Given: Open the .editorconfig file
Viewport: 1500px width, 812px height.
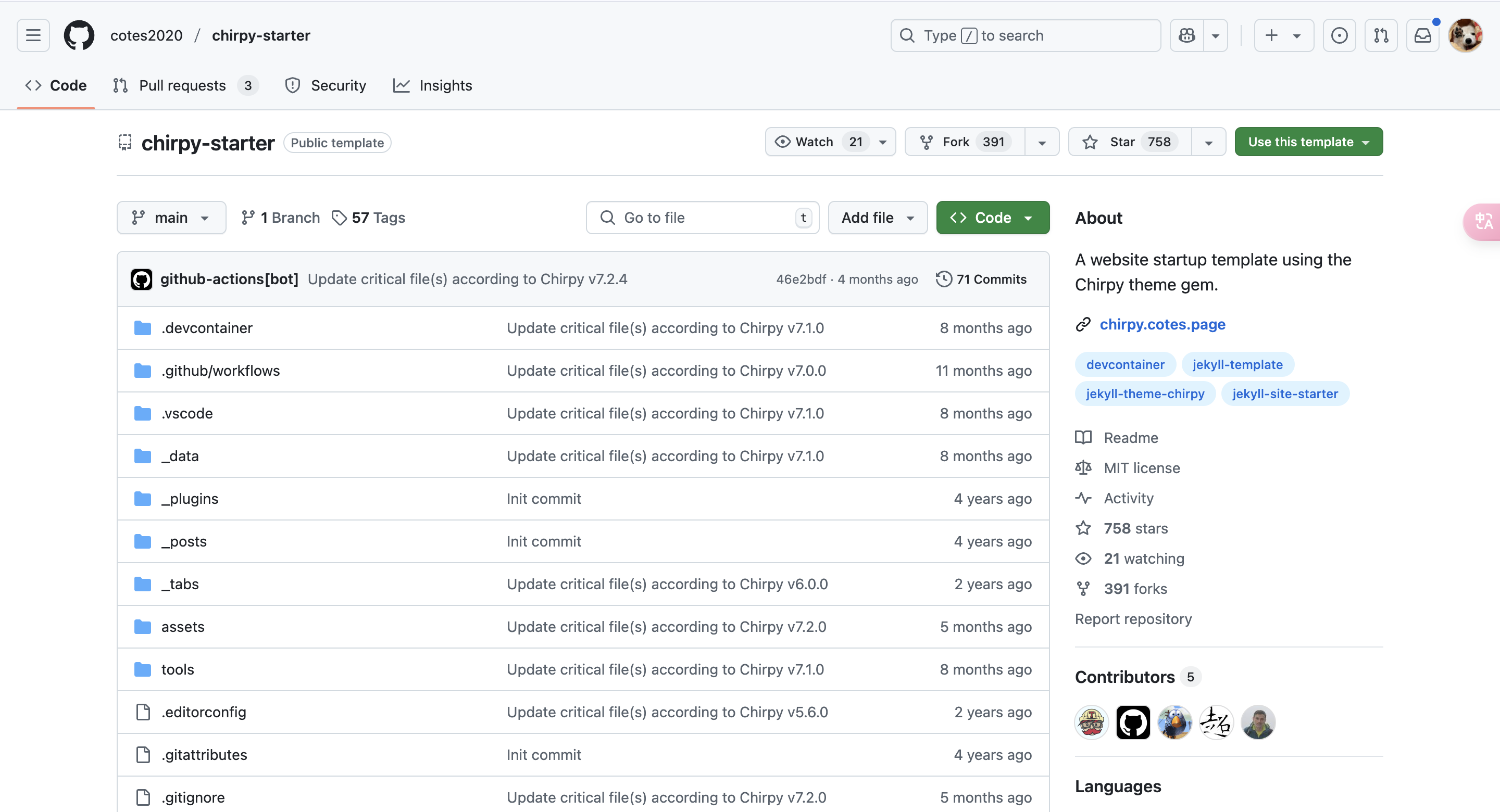Looking at the screenshot, I should 204,712.
